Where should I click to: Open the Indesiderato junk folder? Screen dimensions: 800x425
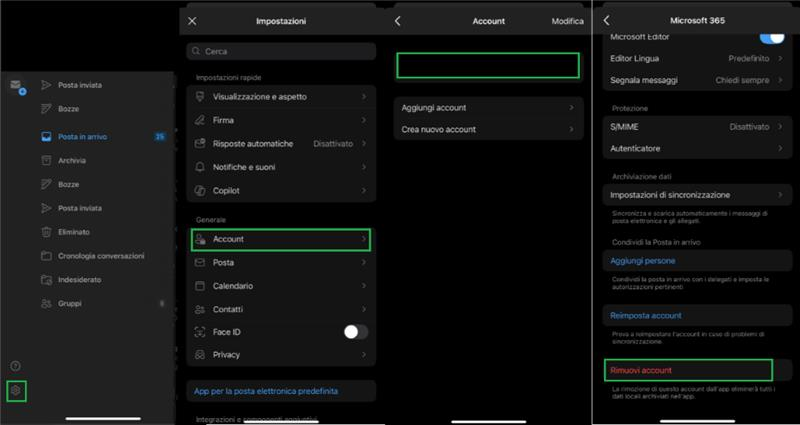80,280
